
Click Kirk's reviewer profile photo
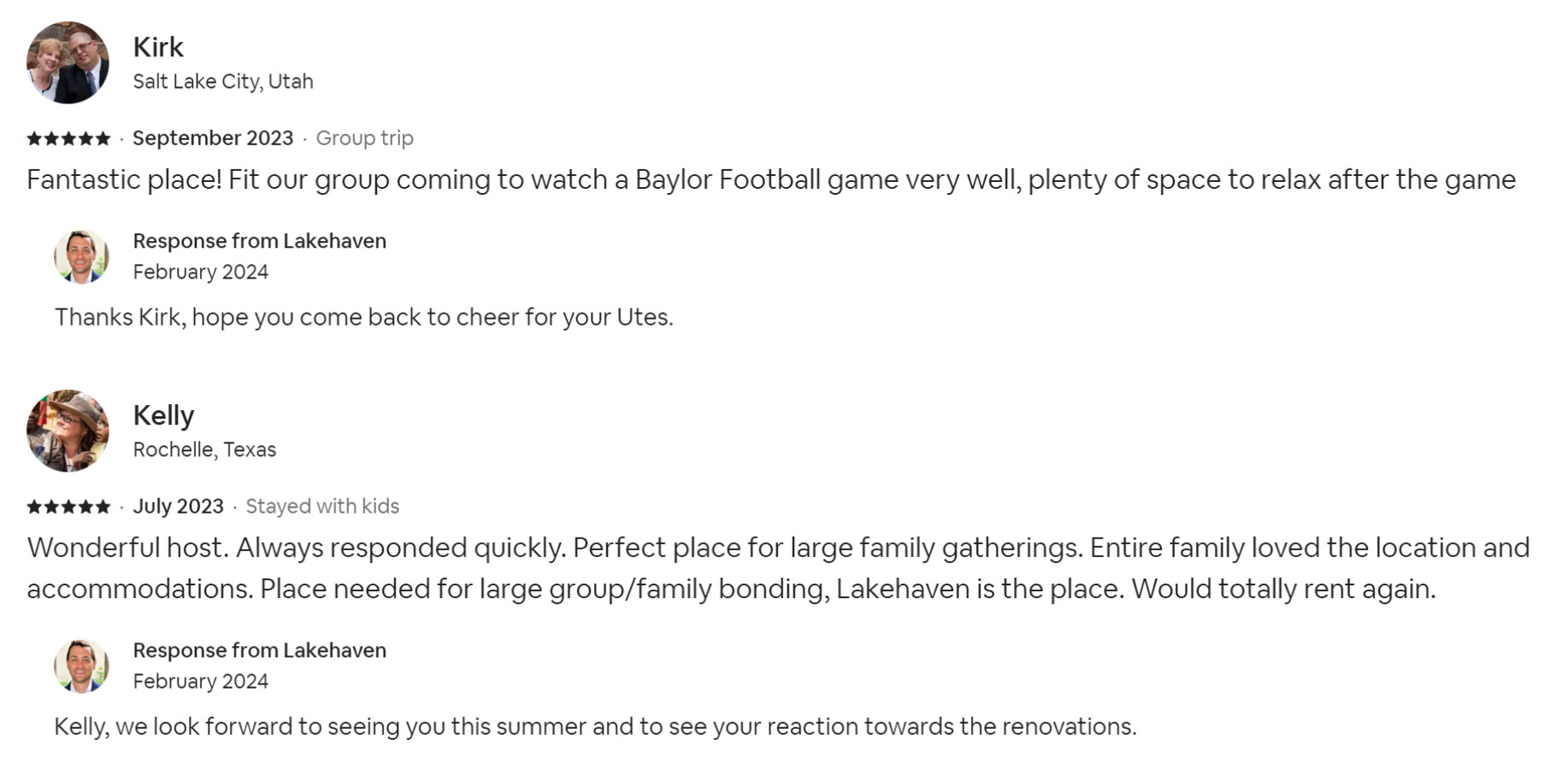[x=68, y=62]
